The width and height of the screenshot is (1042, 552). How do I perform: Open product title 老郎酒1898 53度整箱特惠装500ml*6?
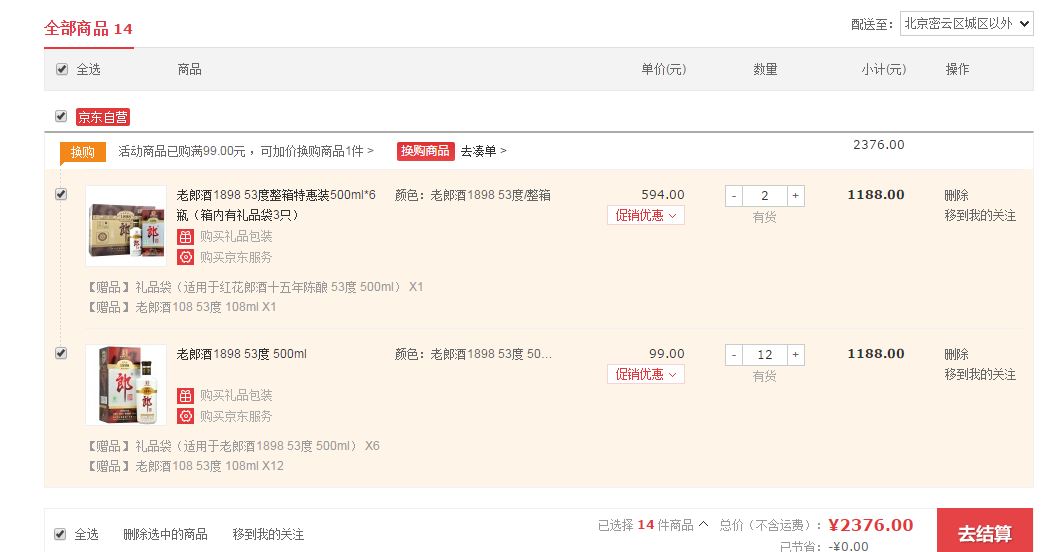[276, 205]
